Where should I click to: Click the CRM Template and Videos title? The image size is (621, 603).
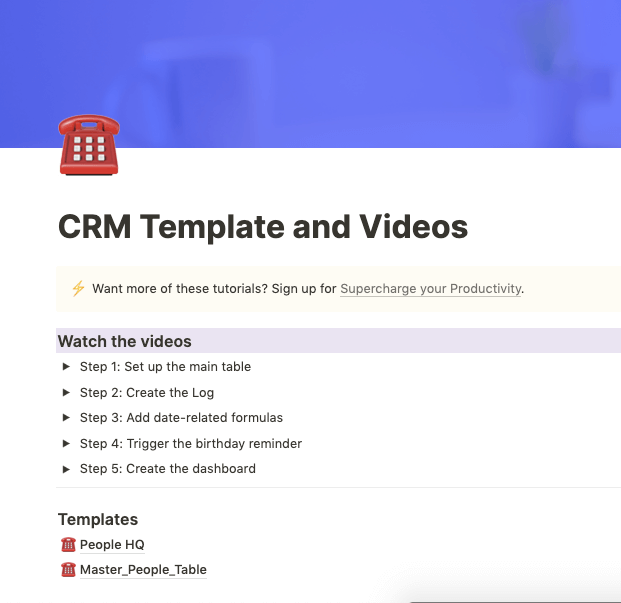263,227
